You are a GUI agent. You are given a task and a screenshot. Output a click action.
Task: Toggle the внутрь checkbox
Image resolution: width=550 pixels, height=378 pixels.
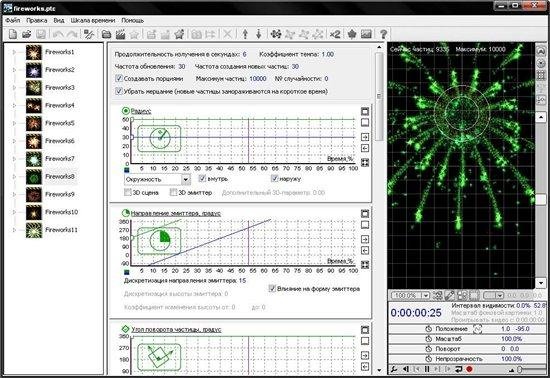202,178
